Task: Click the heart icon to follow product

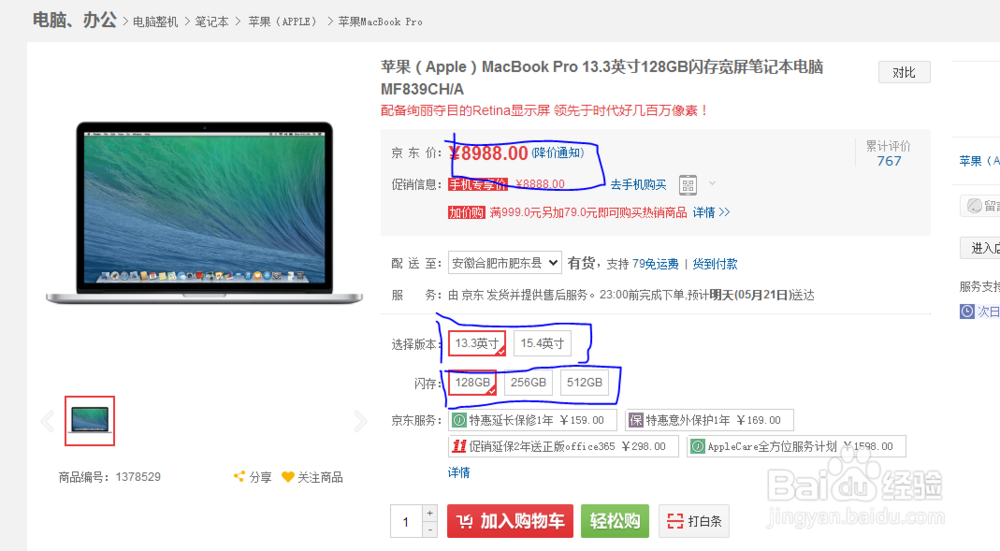Action: [x=288, y=477]
